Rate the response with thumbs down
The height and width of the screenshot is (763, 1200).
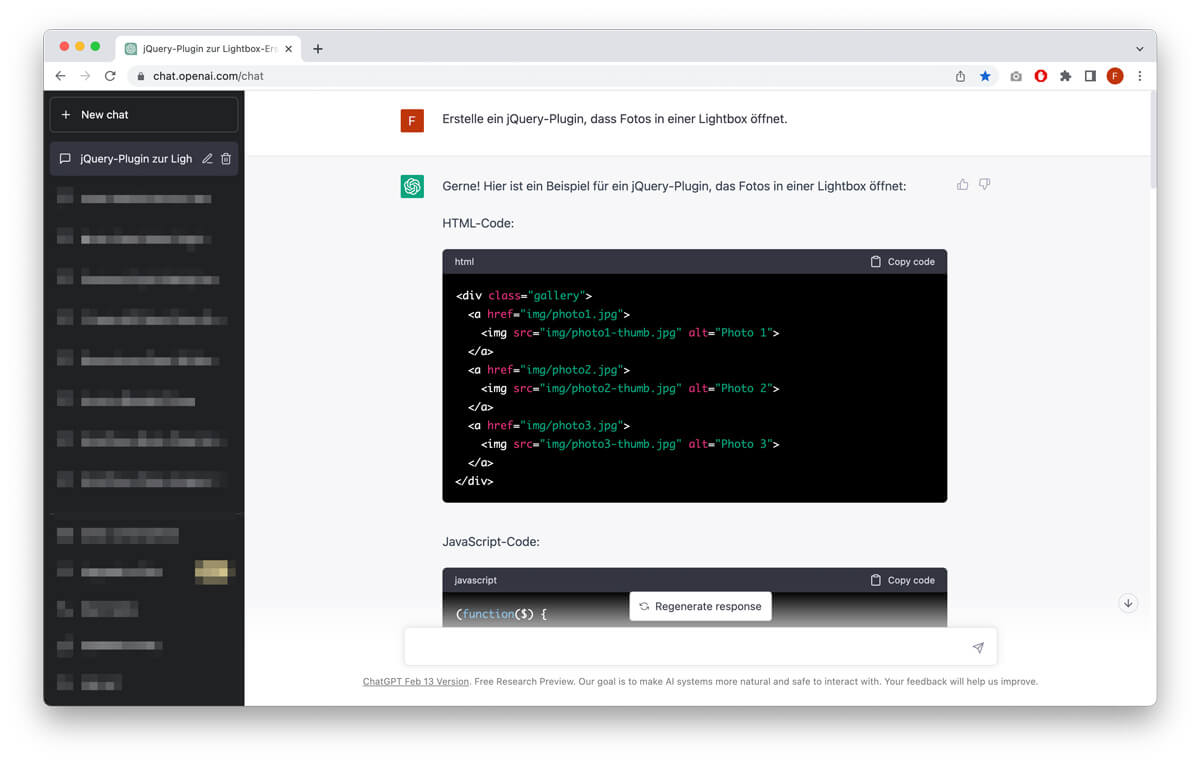985,184
